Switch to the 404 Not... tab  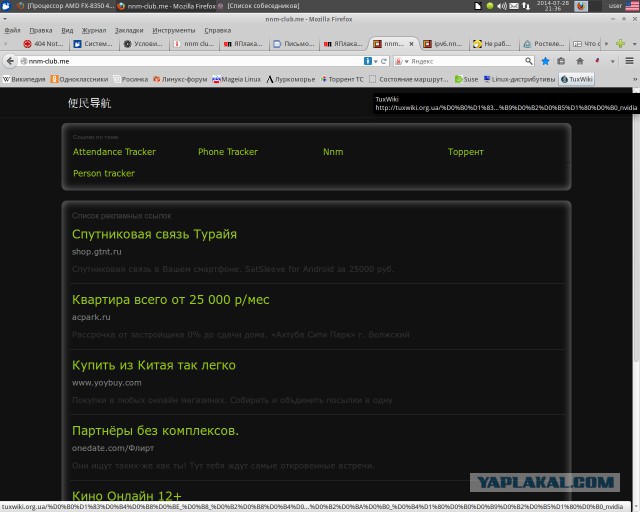pos(44,44)
